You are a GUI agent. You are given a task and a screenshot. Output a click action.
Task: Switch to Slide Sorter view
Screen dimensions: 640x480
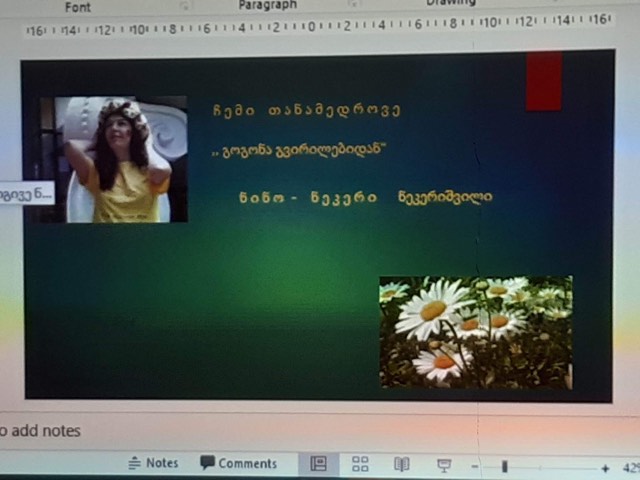pyautogui.click(x=360, y=465)
